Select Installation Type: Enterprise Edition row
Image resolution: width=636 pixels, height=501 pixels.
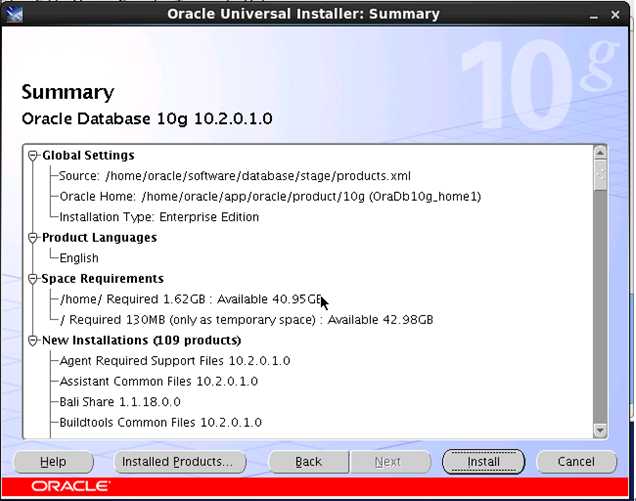pyautogui.click(x=159, y=217)
